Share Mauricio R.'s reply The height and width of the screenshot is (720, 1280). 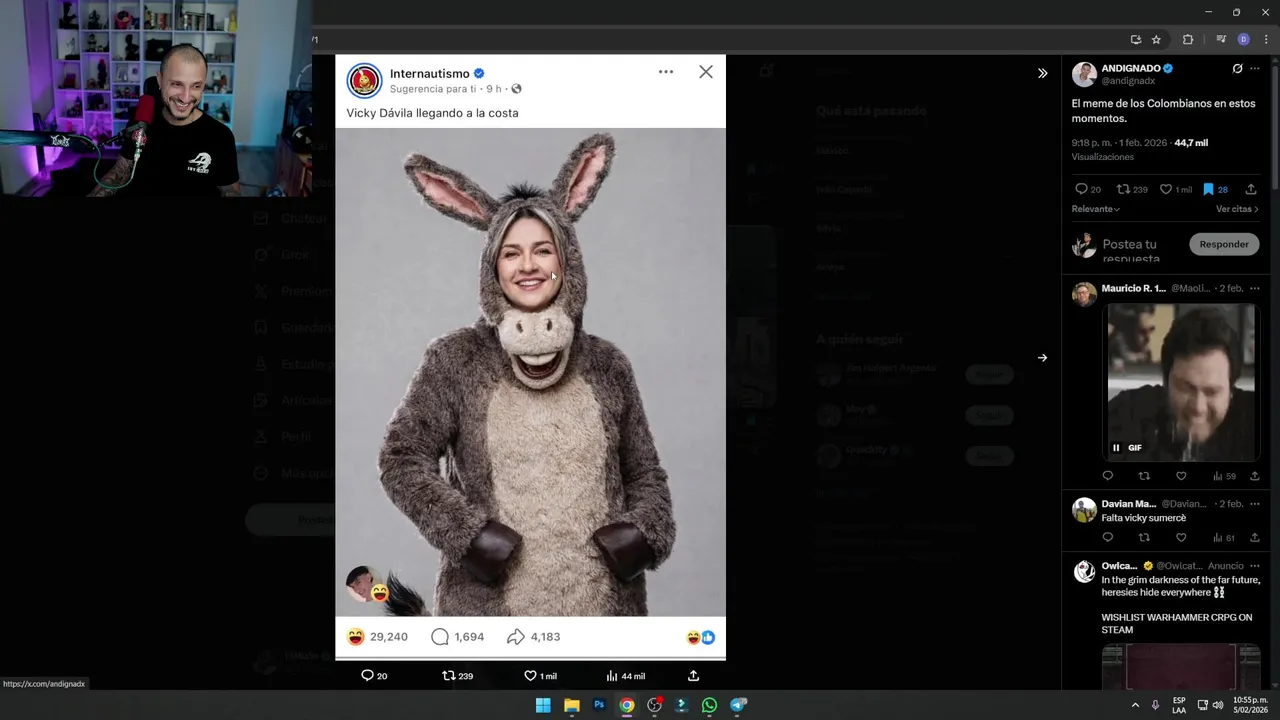tap(1255, 476)
